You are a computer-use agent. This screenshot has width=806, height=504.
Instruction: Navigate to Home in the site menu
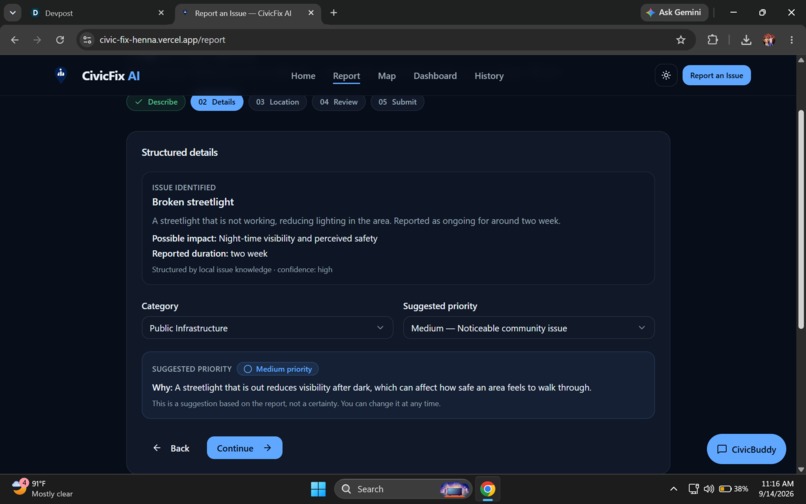303,76
